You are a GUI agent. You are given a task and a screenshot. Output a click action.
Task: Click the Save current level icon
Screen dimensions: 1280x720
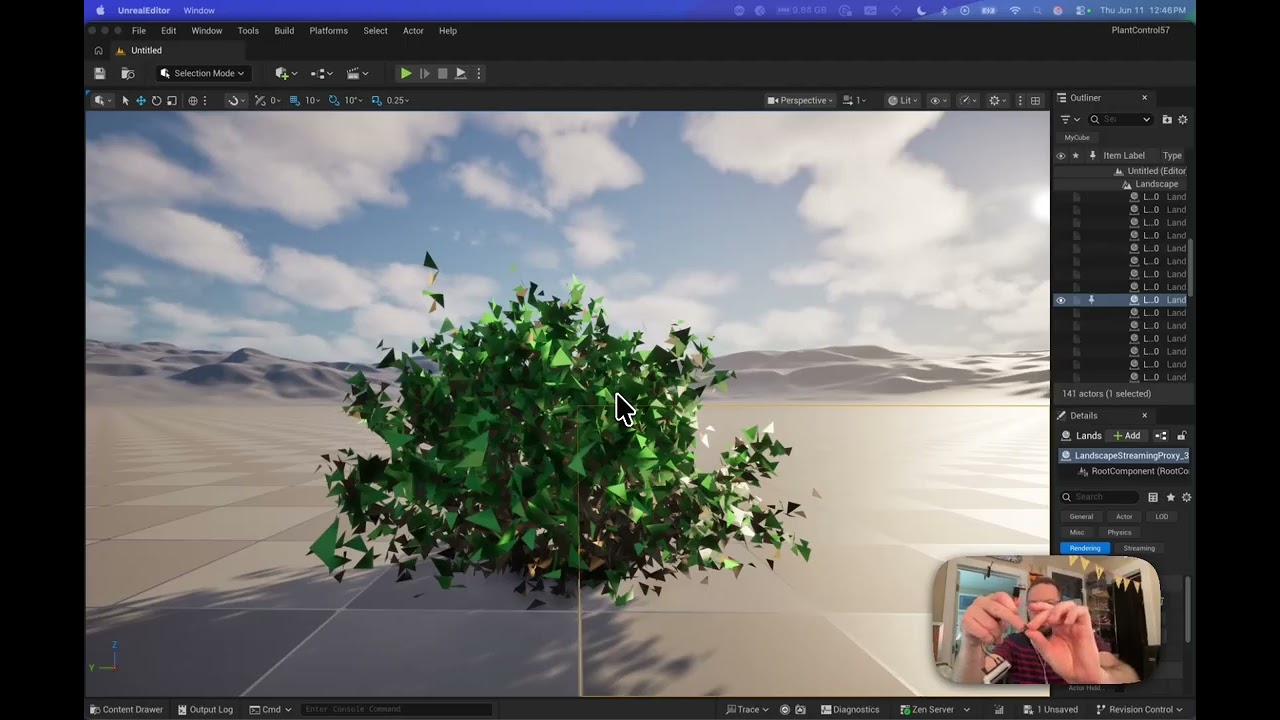point(99,73)
